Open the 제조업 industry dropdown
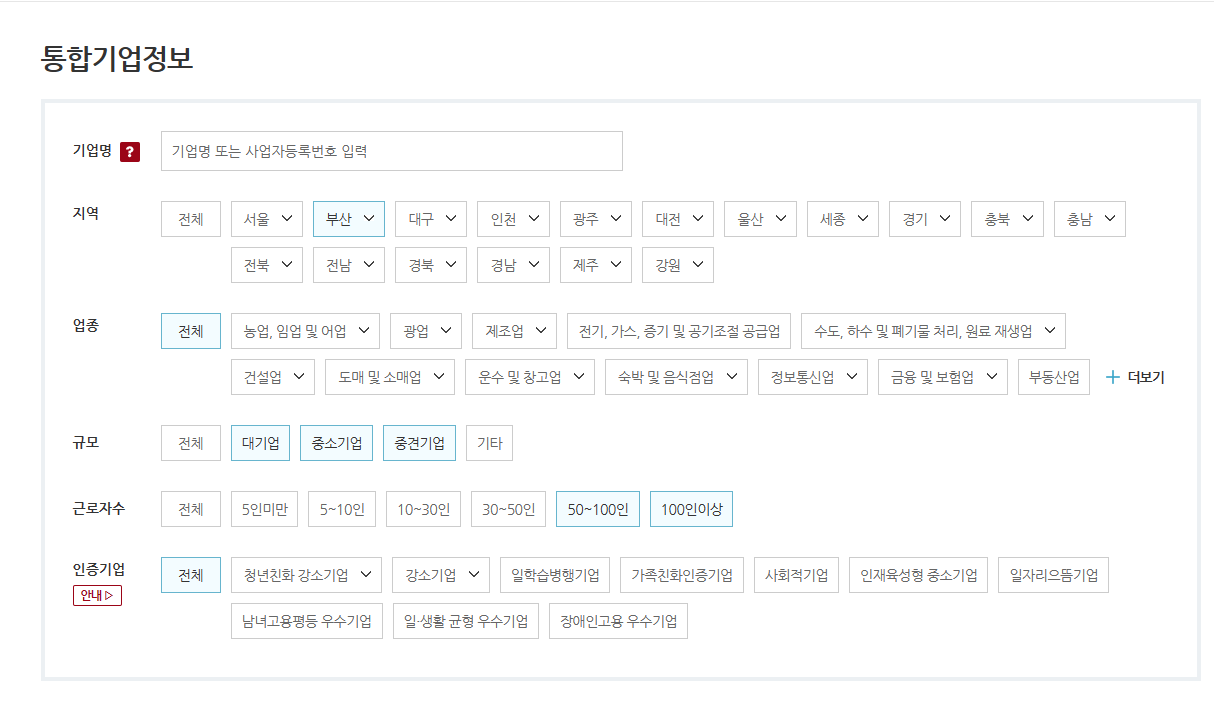The image size is (1214, 710). 514,331
